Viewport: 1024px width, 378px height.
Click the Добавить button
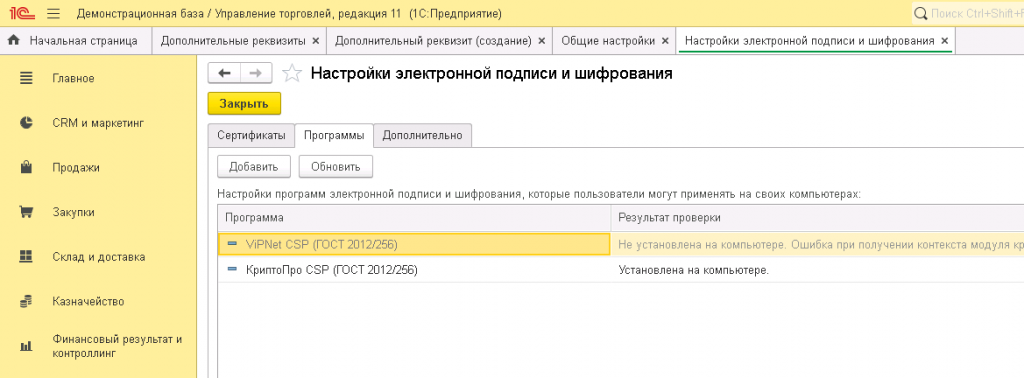(253, 166)
